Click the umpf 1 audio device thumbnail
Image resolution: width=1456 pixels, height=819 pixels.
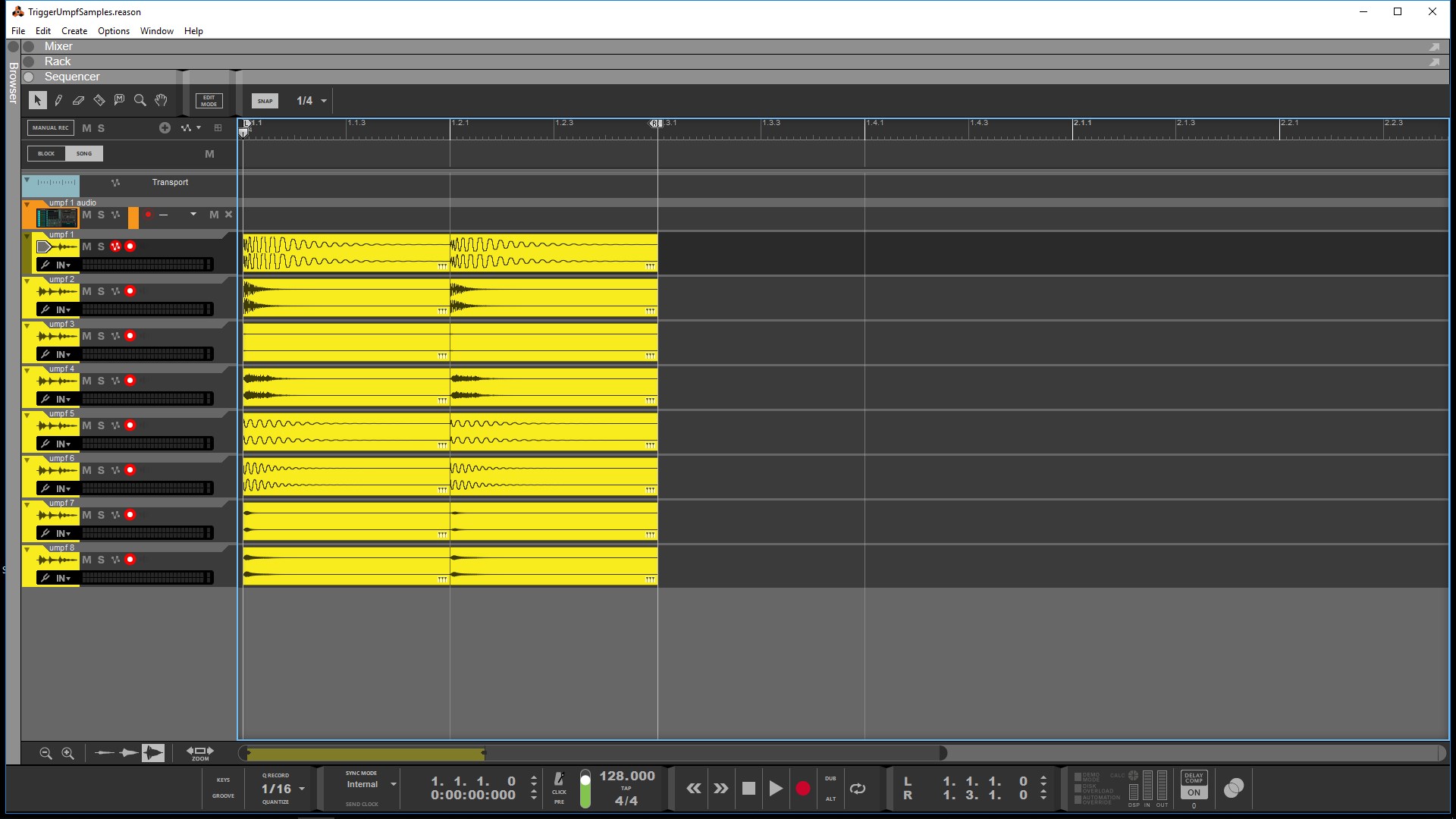[58, 218]
